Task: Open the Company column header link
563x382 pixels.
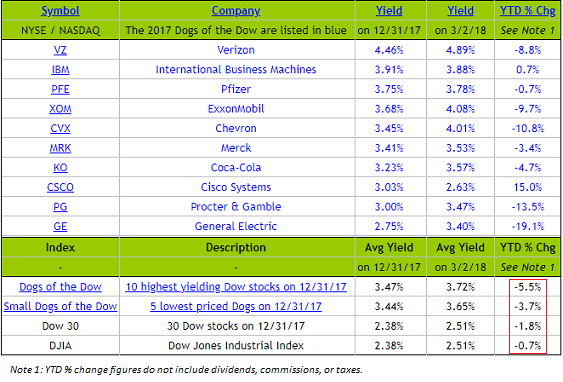Action: point(236,11)
